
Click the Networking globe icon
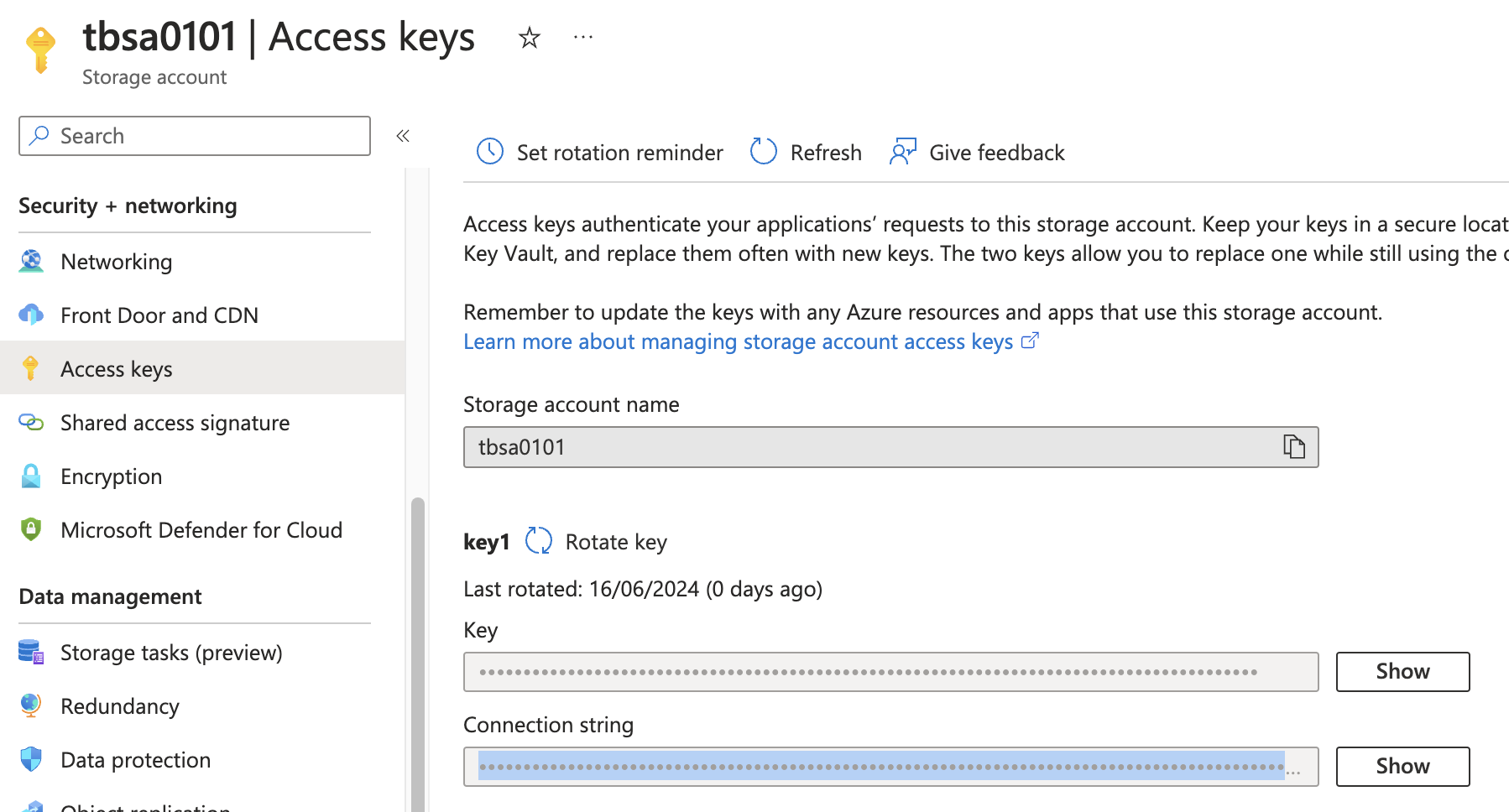31,262
